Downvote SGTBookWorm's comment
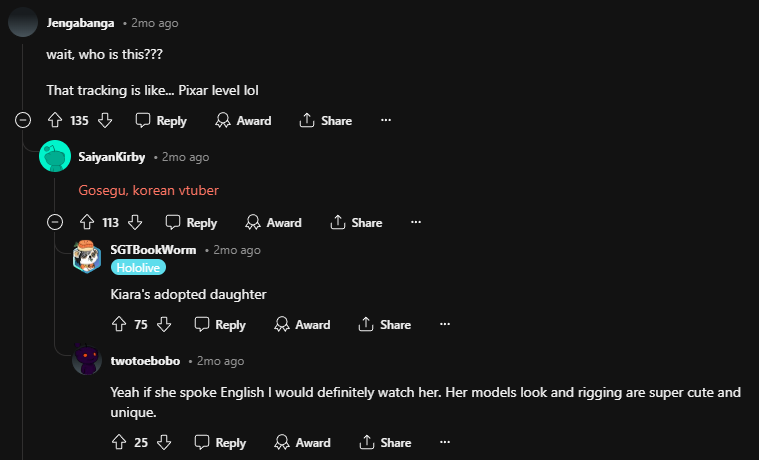Image resolution: width=759 pixels, height=460 pixels. click(x=165, y=325)
